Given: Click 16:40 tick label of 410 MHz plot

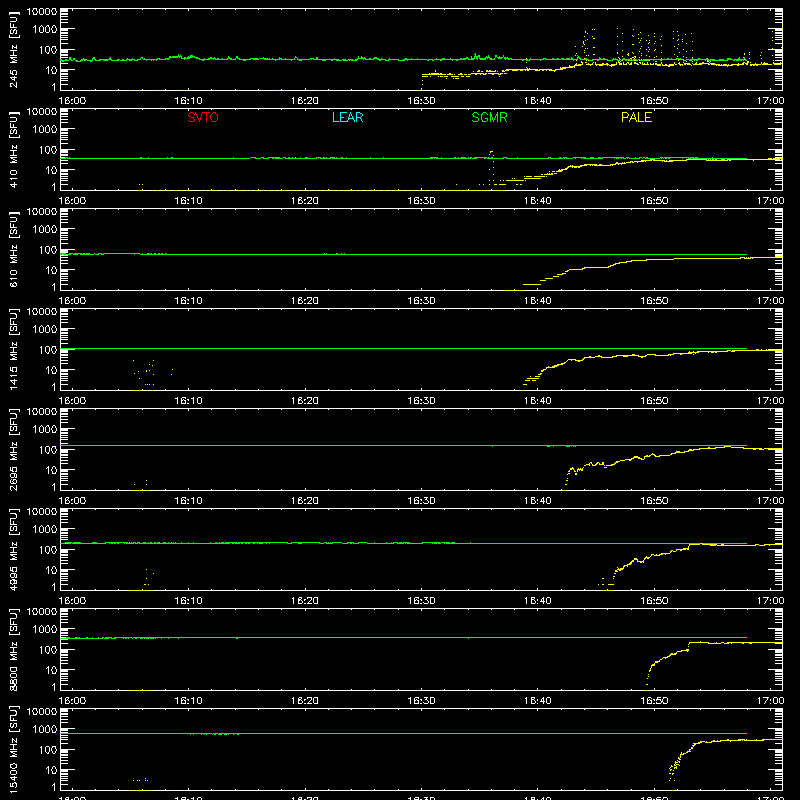Looking at the screenshot, I should [538, 201].
